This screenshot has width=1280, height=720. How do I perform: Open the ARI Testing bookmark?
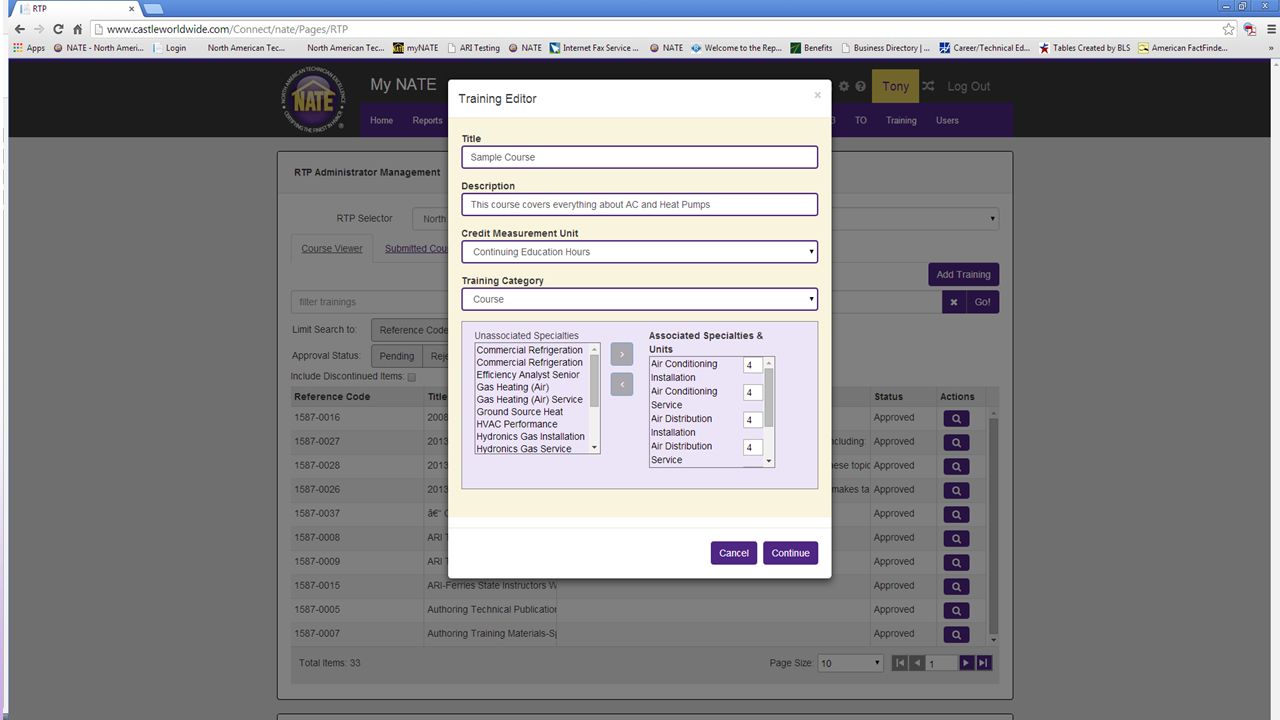(474, 48)
